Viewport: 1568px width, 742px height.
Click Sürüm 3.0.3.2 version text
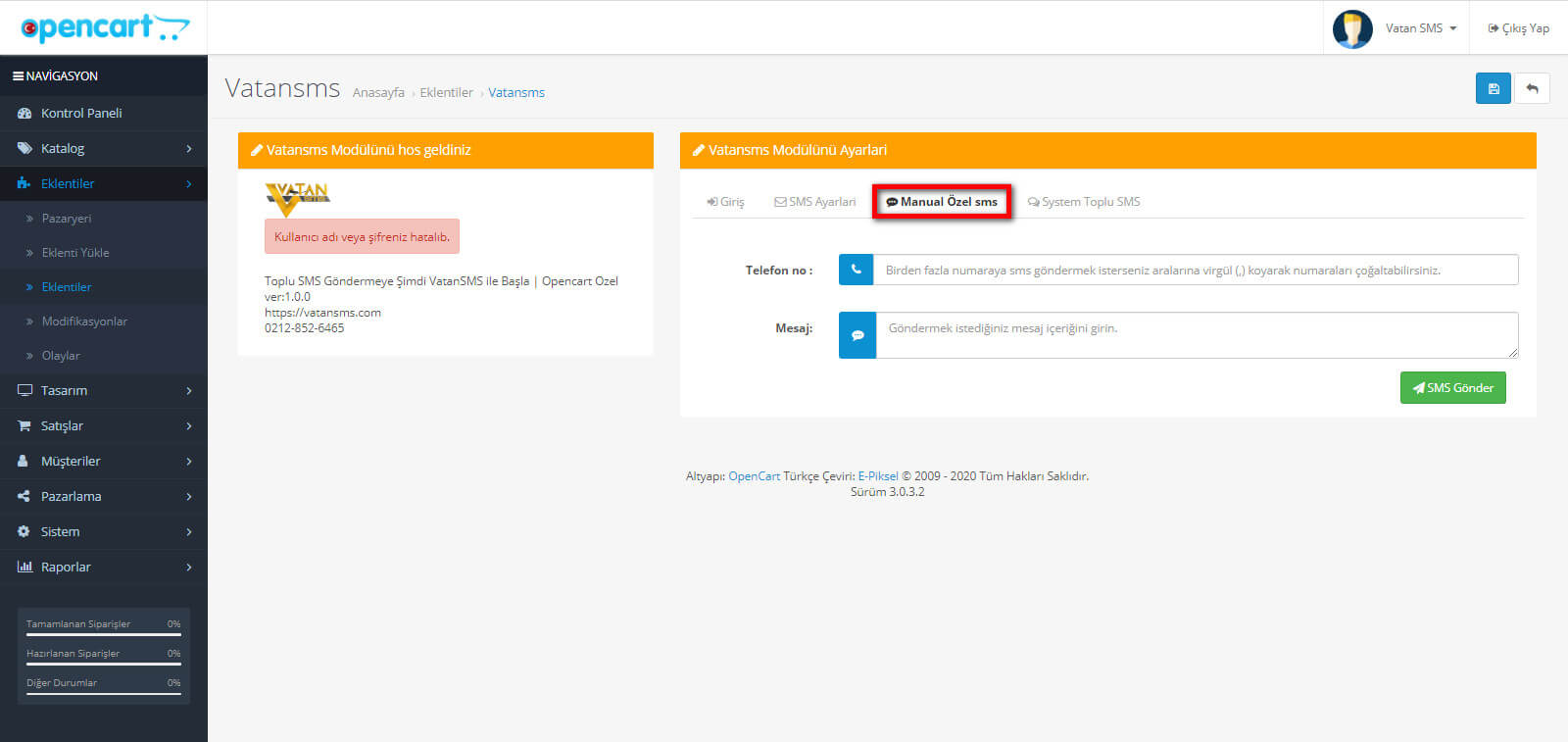pyautogui.click(x=887, y=492)
